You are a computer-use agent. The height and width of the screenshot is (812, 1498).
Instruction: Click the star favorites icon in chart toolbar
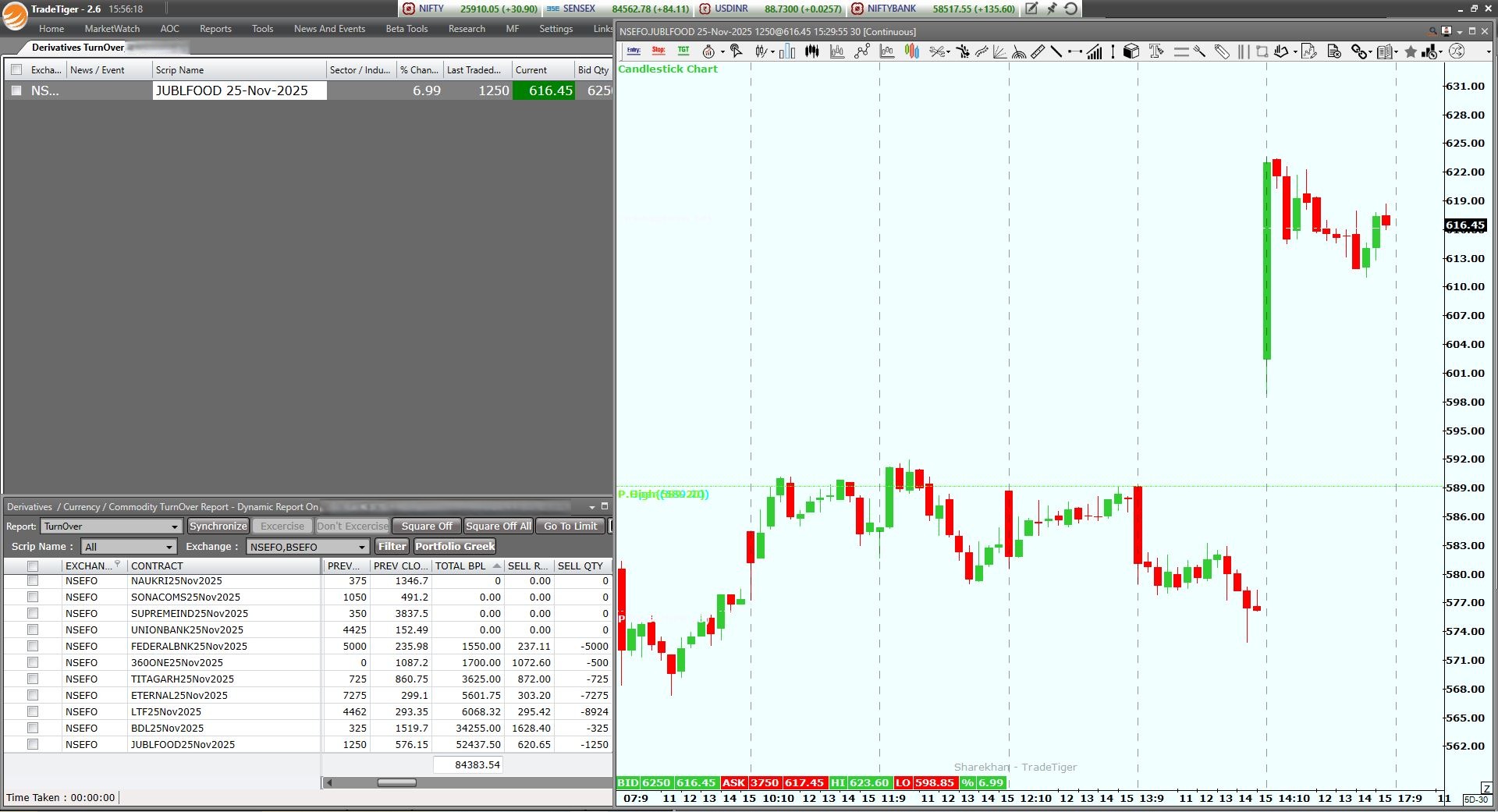click(1411, 51)
